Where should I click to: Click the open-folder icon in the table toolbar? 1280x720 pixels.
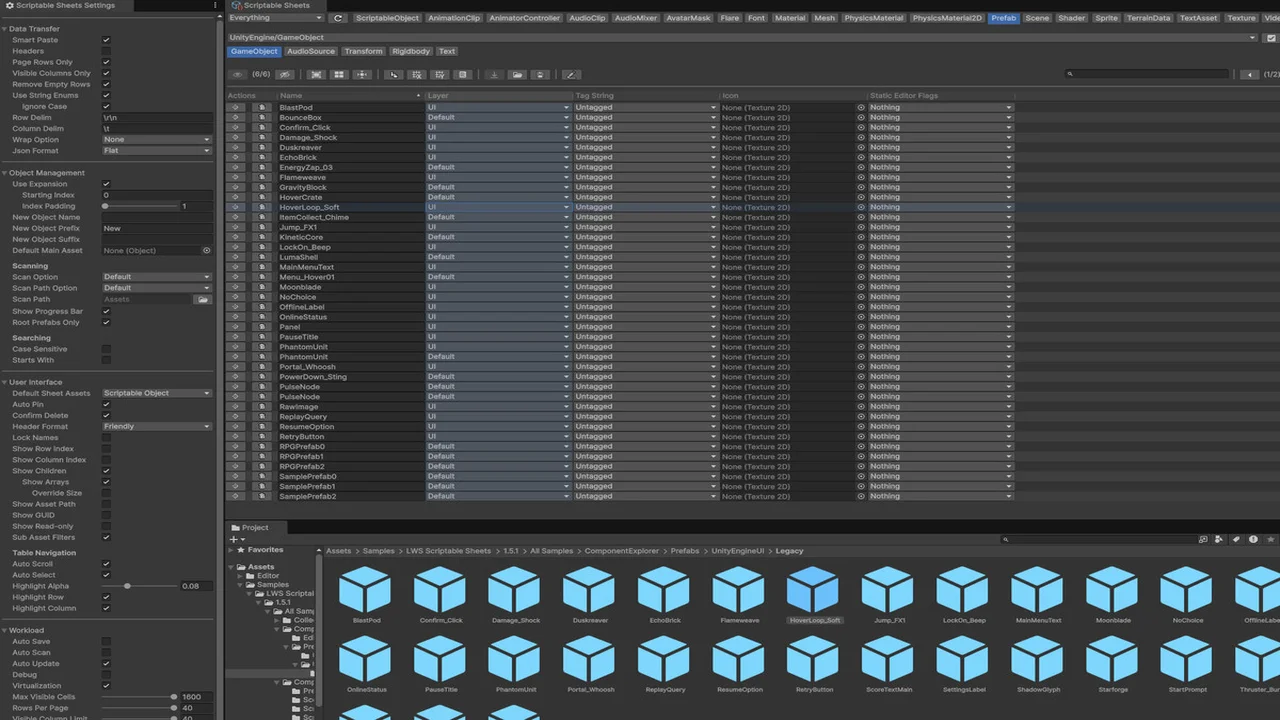517,74
